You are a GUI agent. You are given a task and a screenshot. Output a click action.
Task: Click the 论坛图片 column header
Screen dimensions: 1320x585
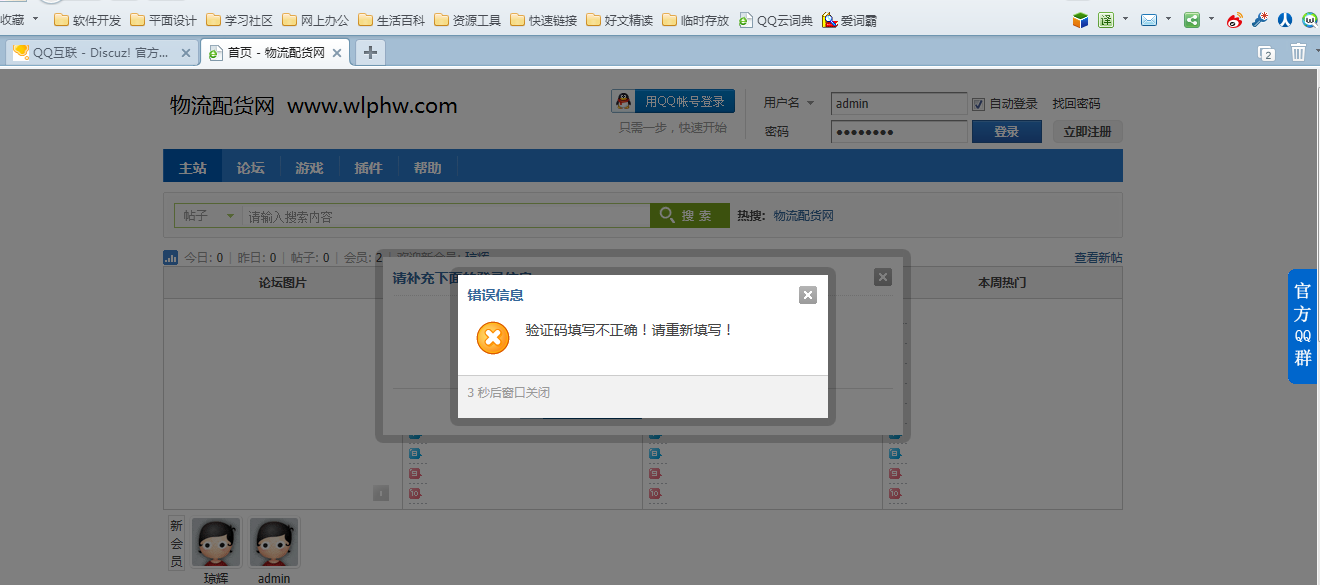click(x=283, y=283)
